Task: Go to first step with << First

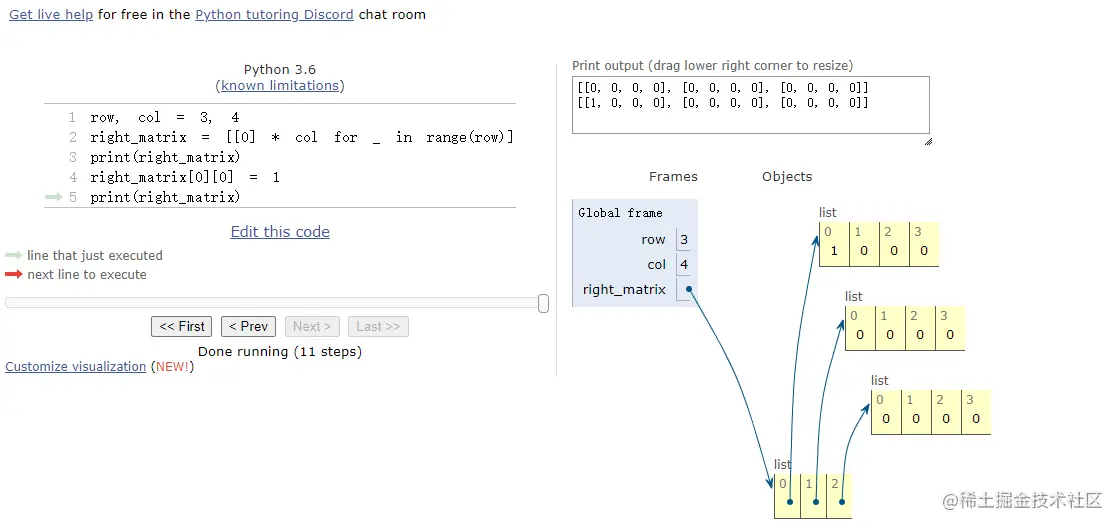Action: [x=182, y=327]
